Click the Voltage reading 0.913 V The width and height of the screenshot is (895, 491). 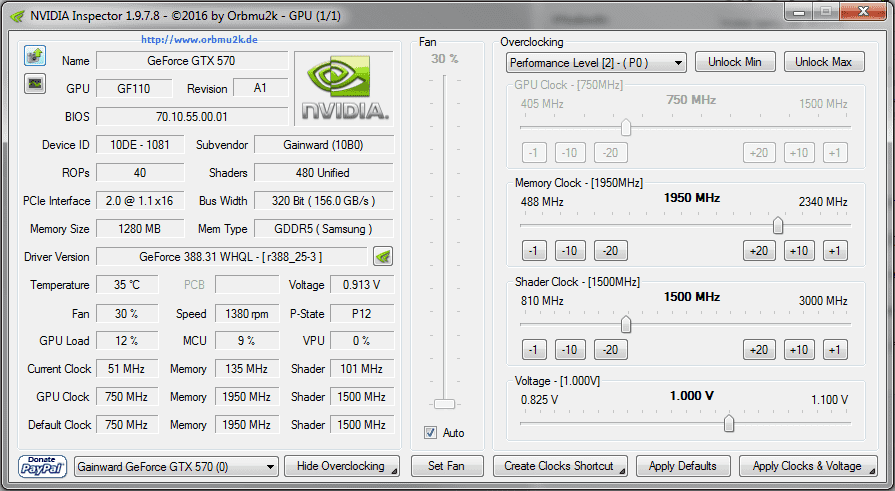pos(362,284)
